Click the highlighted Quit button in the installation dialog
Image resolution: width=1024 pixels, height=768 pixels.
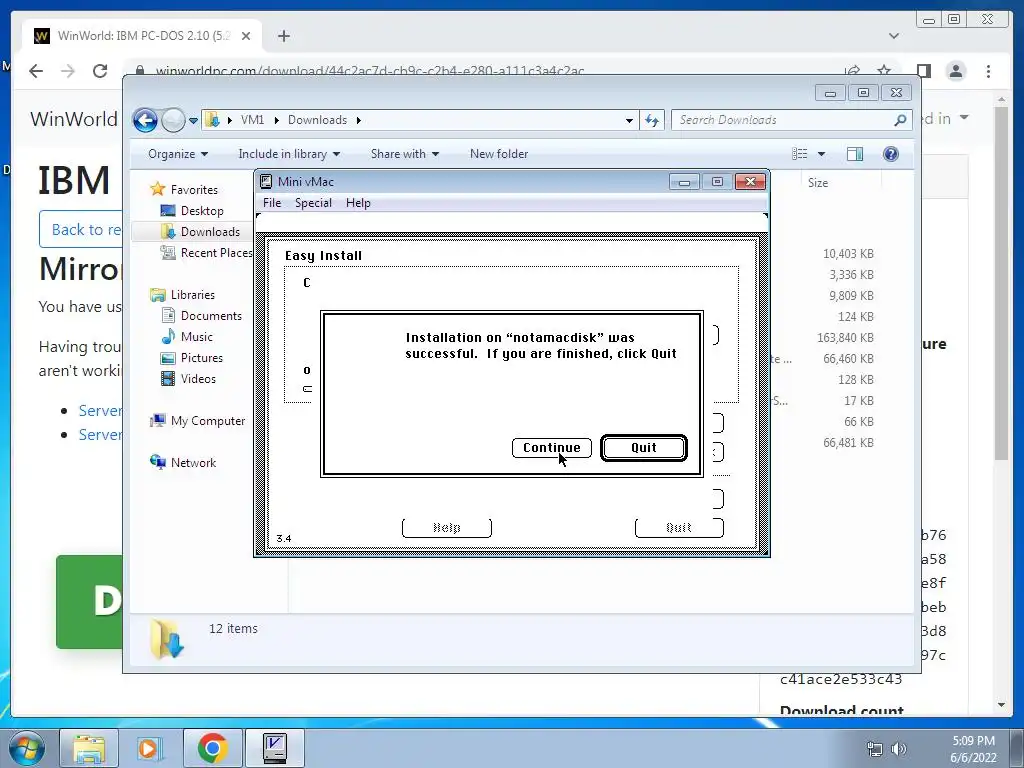coord(643,448)
